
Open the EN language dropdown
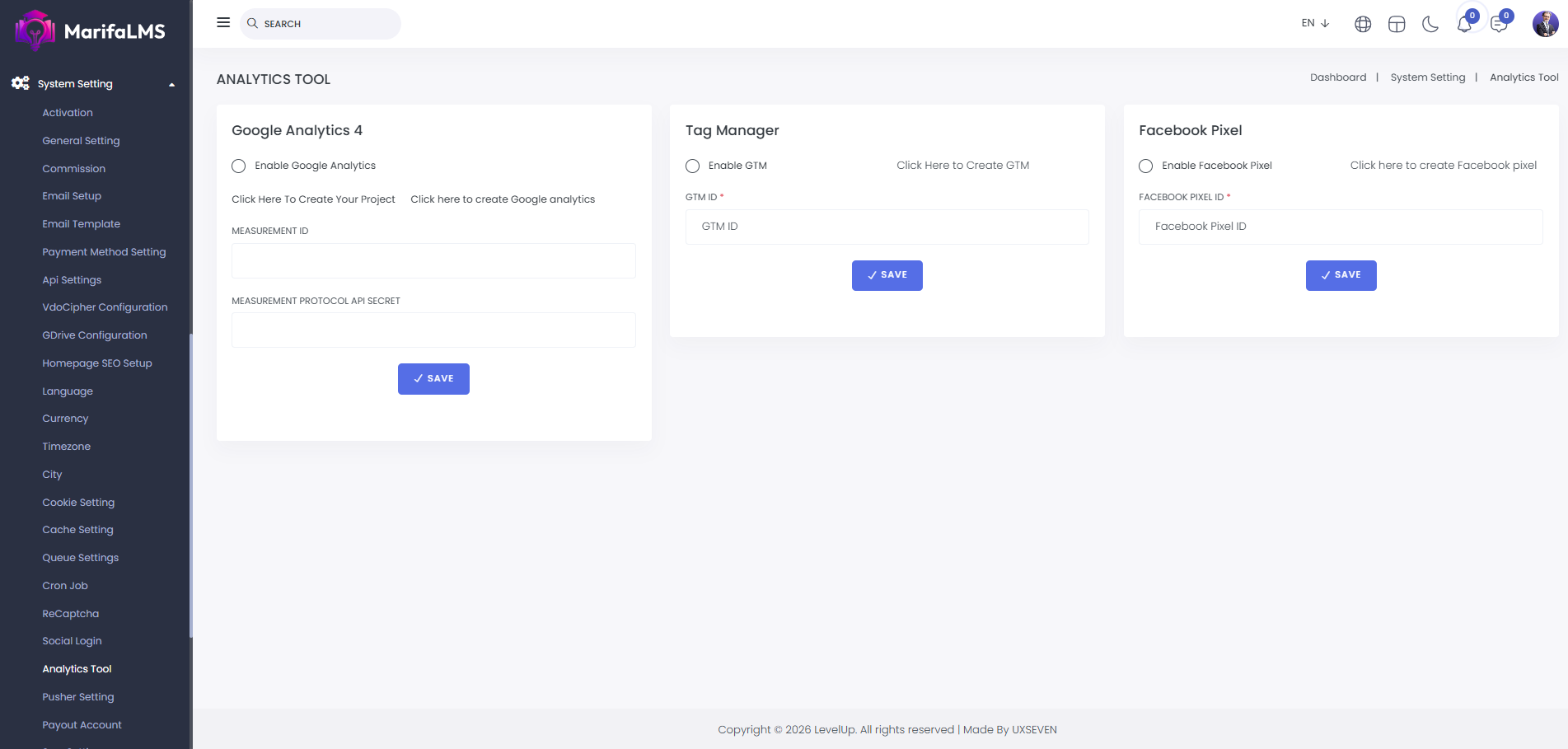pos(1315,23)
